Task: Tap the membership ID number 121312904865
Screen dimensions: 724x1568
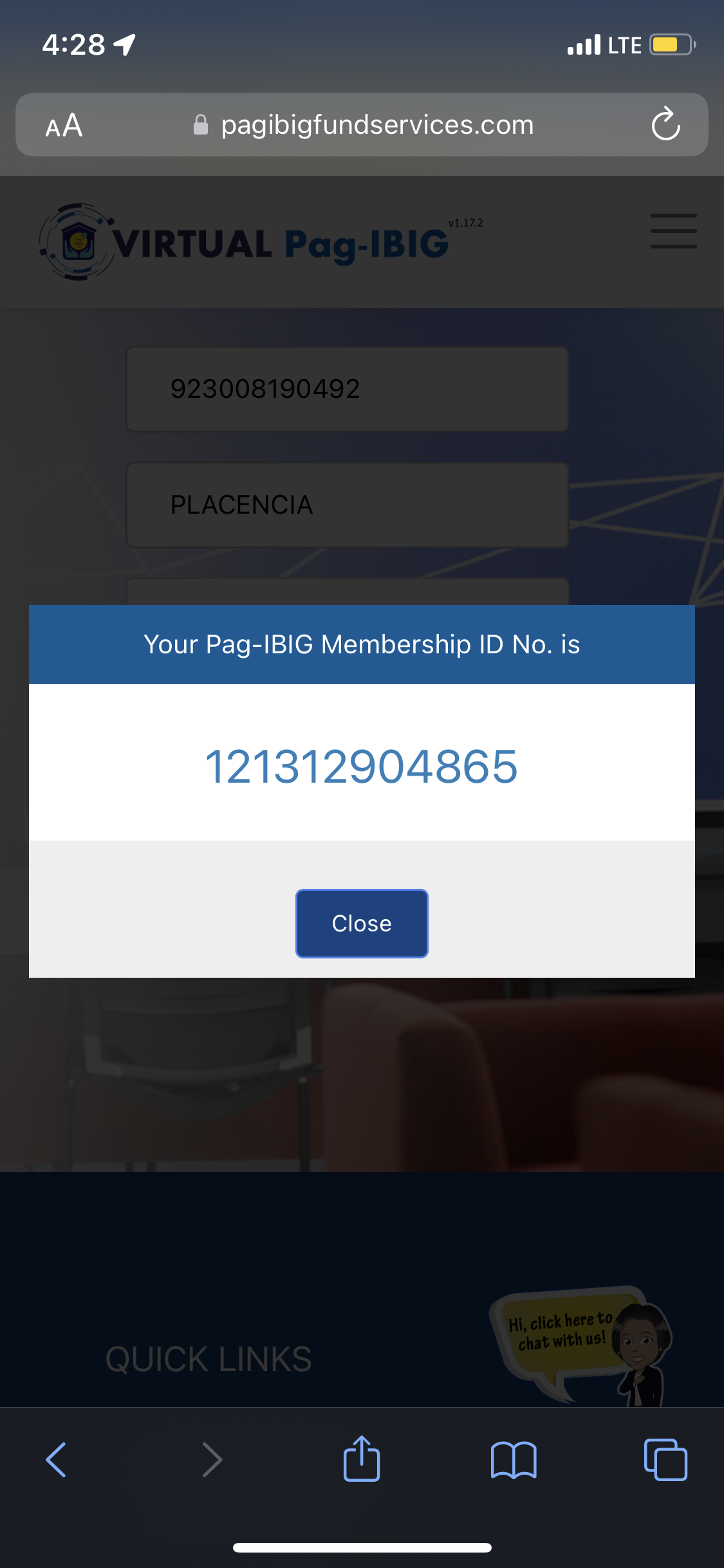Action: pos(361,767)
